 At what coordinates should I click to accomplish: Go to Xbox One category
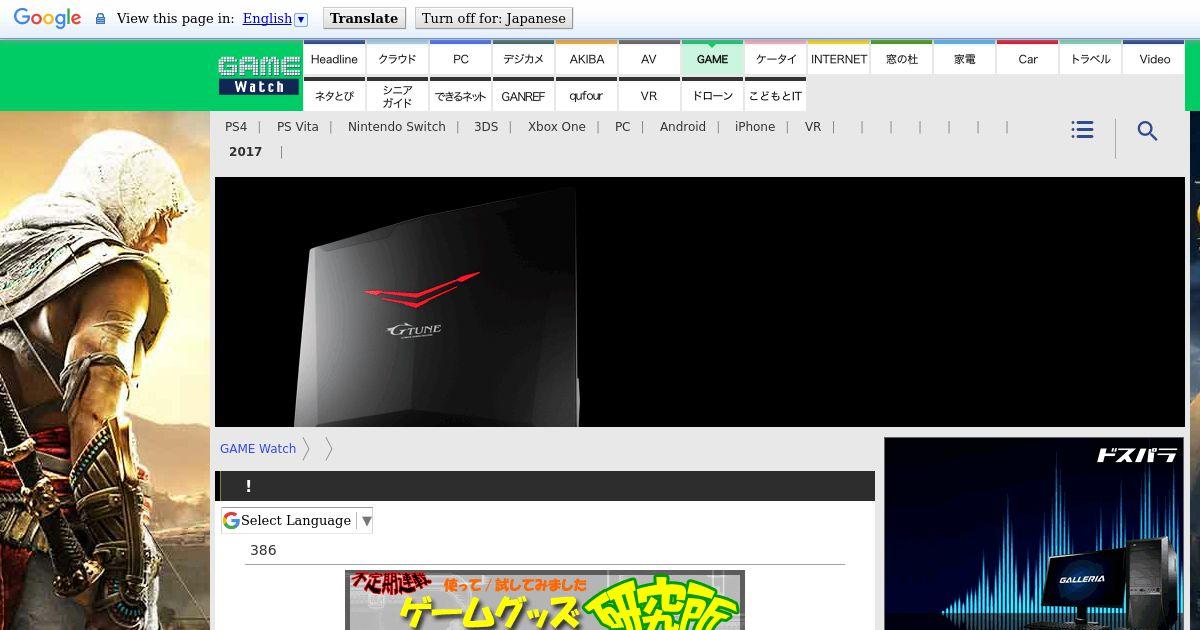point(557,127)
